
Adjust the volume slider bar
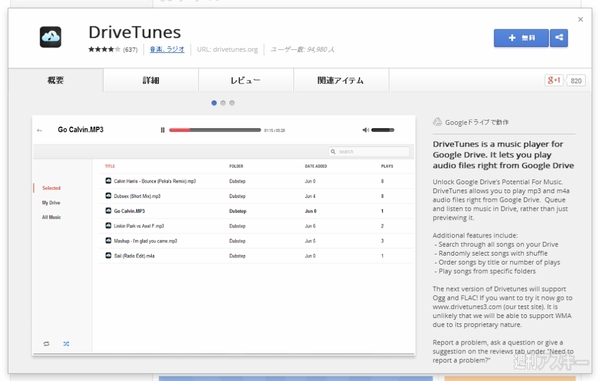[x=383, y=130]
